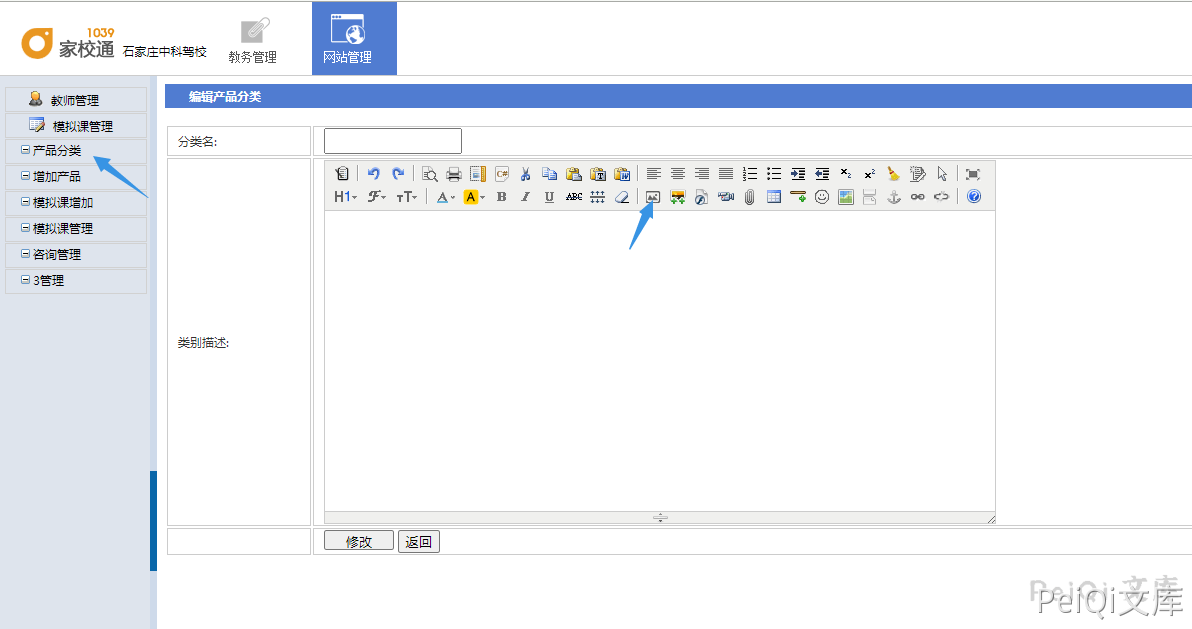This screenshot has width=1192, height=629.
Task: Click the Copy icon
Action: pyautogui.click(x=550, y=173)
